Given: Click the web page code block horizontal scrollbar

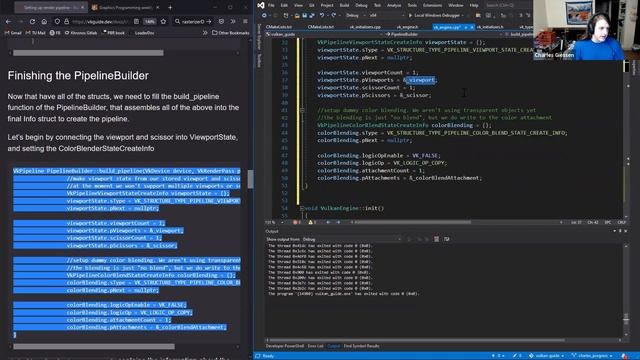Looking at the screenshot, I should (94, 347).
